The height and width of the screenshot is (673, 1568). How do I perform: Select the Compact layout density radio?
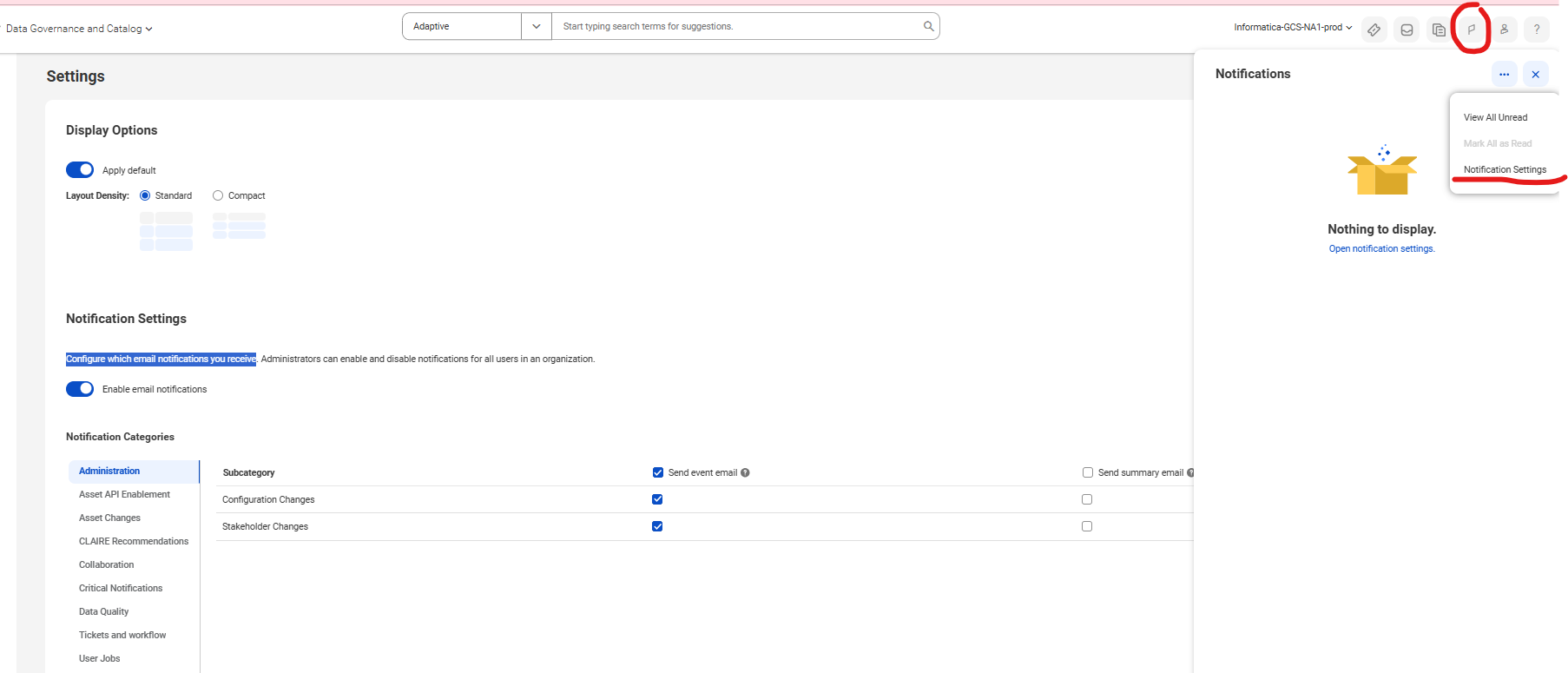(x=218, y=195)
